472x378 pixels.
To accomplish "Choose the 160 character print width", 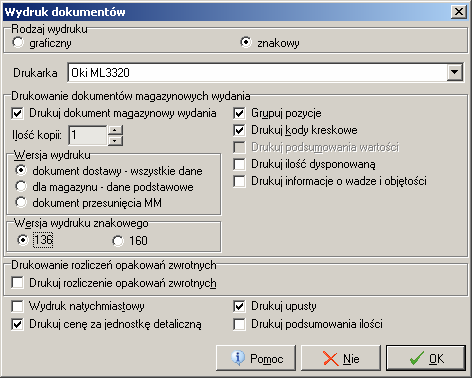I will point(118,241).
